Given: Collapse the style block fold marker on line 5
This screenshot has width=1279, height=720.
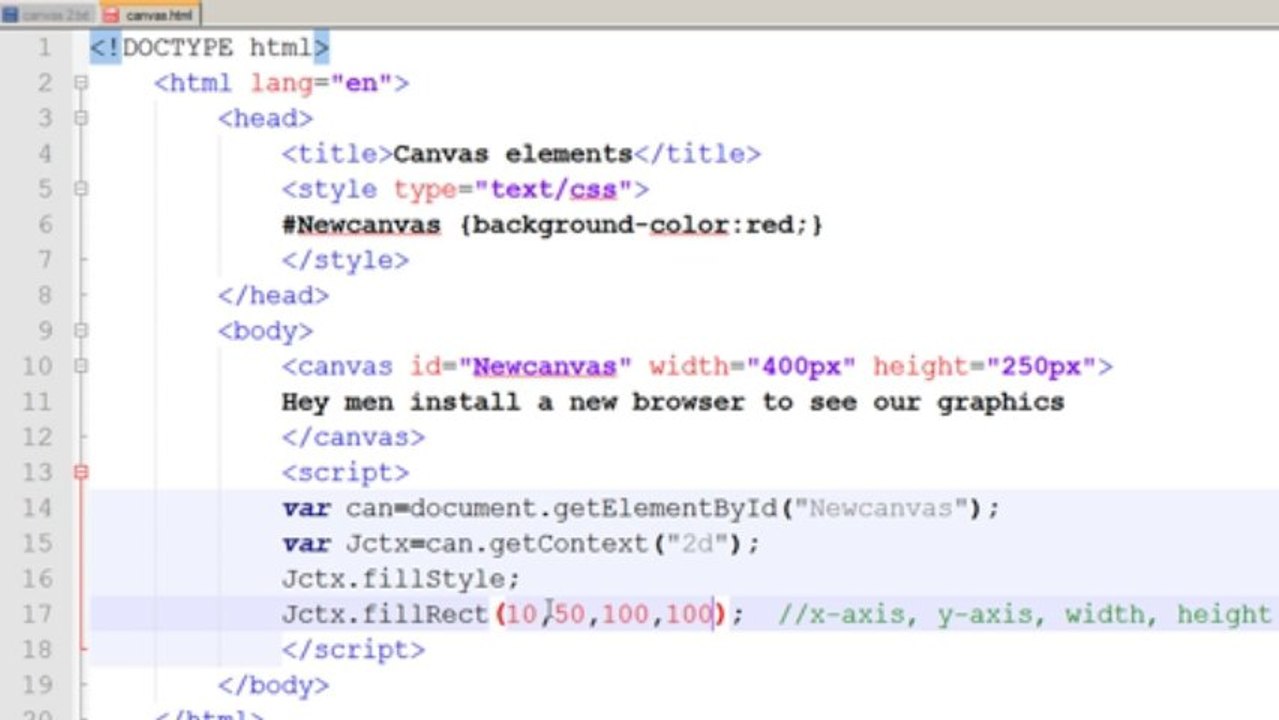Looking at the screenshot, I should (x=81, y=190).
